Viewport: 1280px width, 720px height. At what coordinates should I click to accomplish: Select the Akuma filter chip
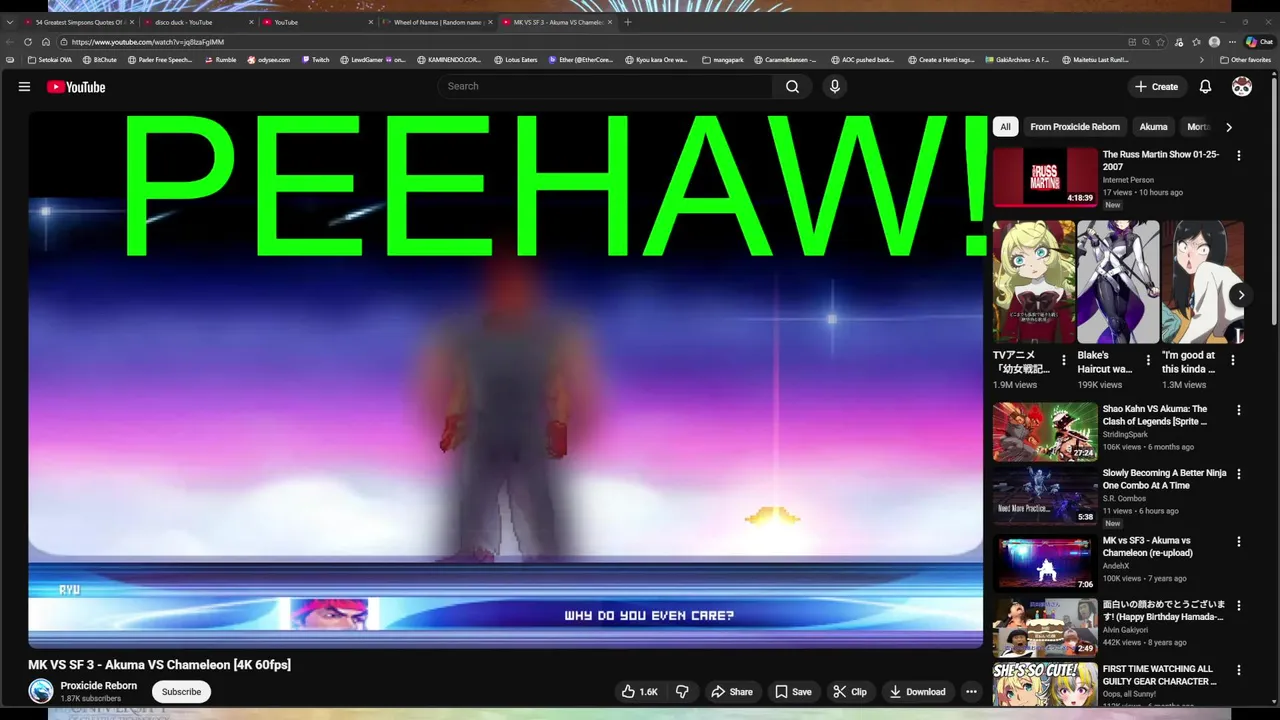[1153, 127]
